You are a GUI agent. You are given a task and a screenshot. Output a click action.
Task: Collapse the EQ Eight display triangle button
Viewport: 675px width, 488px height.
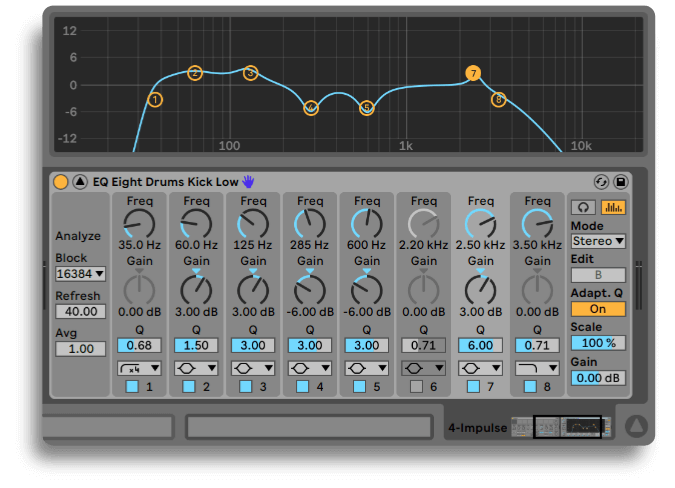tap(80, 182)
